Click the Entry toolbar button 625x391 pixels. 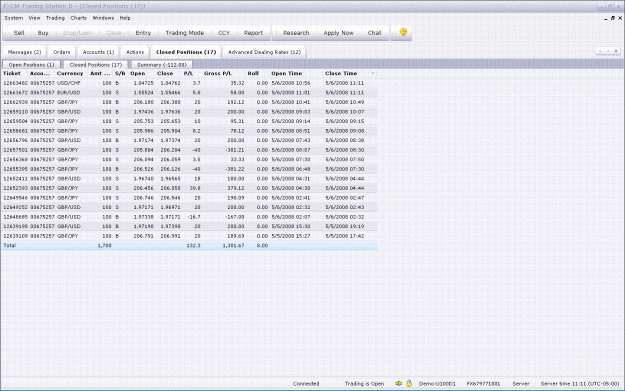tap(143, 33)
